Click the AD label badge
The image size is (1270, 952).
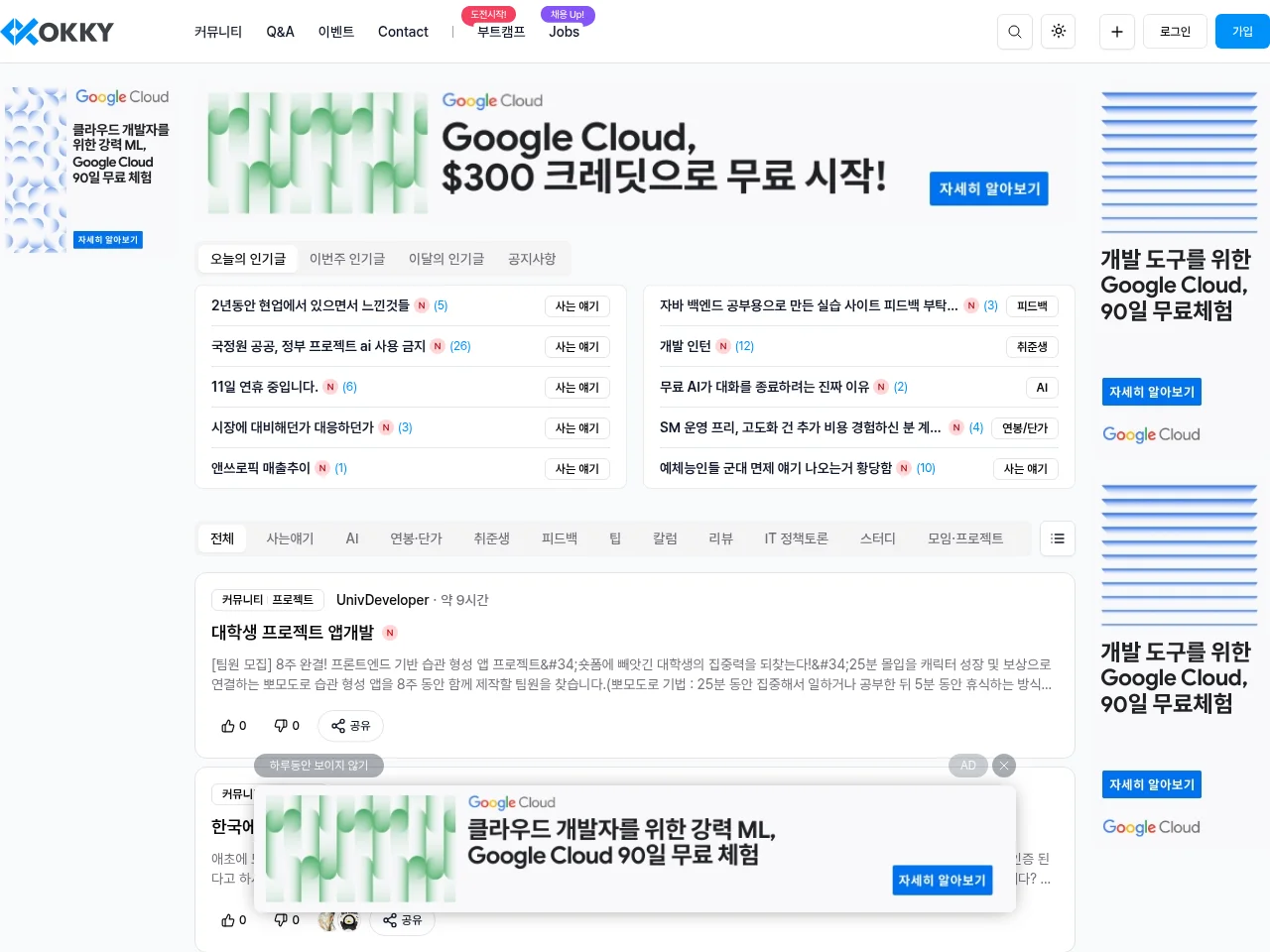pos(968,766)
